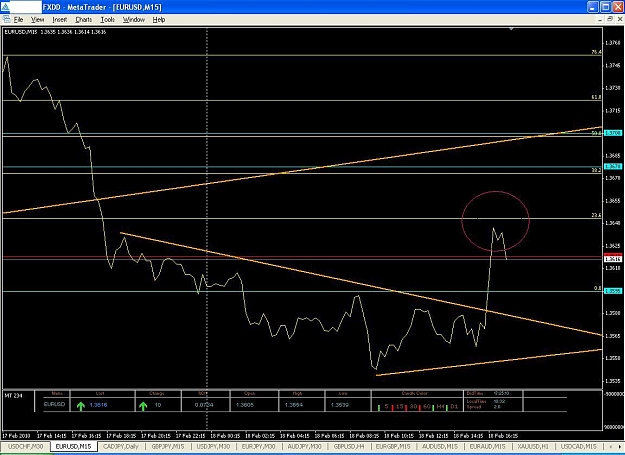Switch to the USDJPY,M30 chart tab
The width and height of the screenshot is (625, 455).
(x=213, y=447)
